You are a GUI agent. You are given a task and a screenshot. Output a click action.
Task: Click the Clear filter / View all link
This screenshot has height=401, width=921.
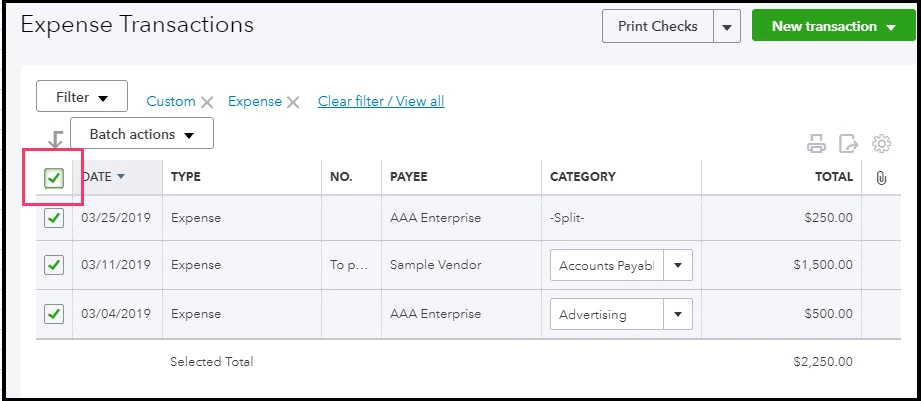[x=381, y=101]
